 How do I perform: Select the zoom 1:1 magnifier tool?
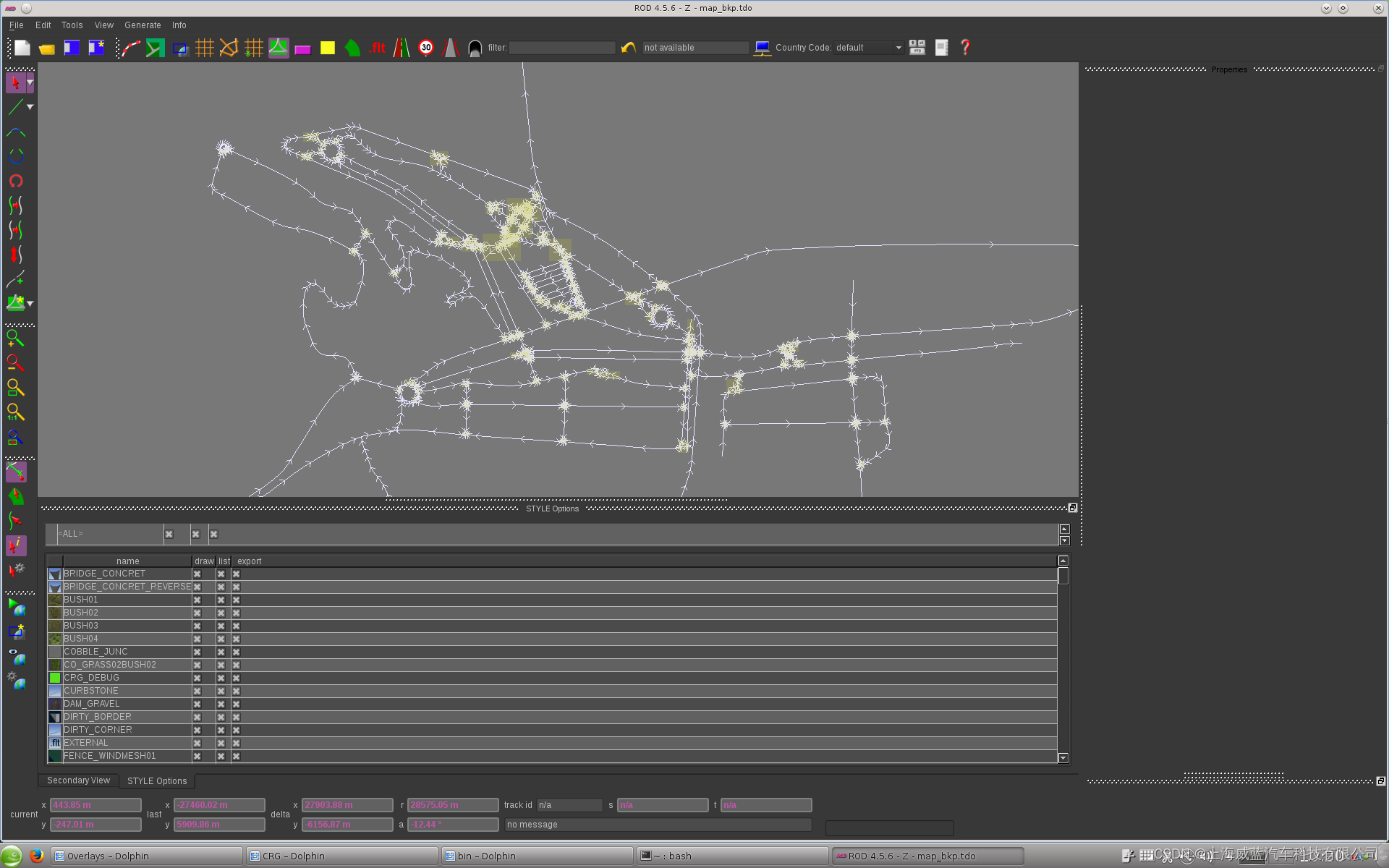pos(15,412)
